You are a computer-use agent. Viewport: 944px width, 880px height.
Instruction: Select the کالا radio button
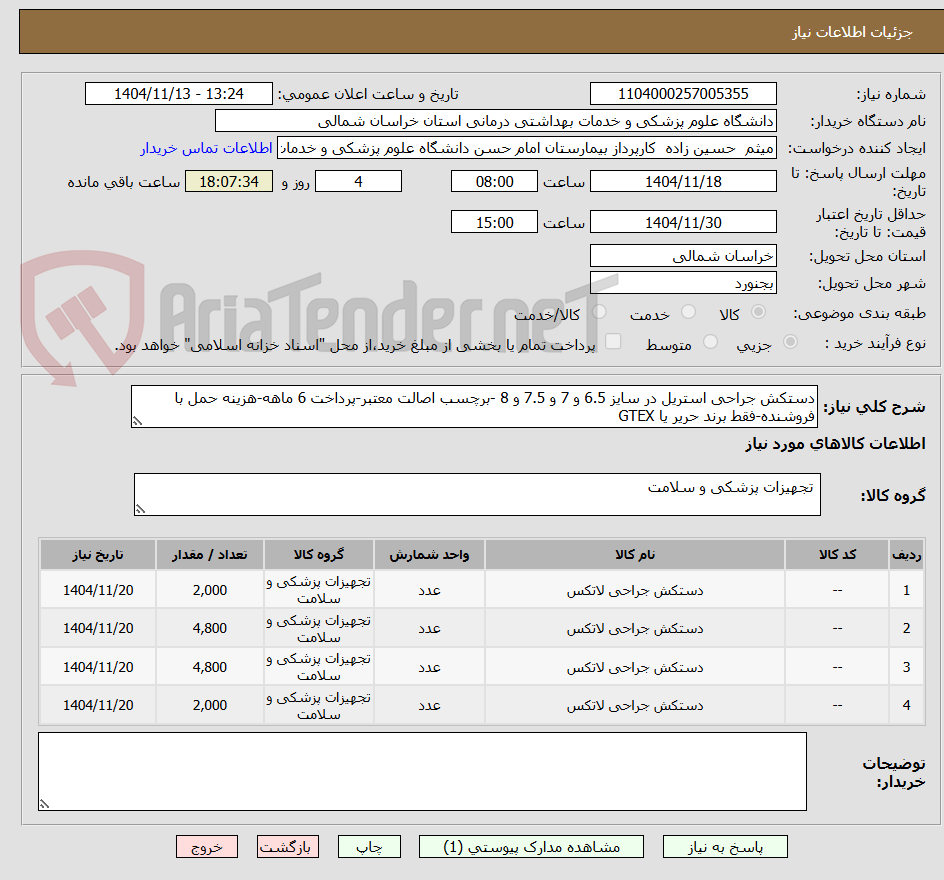(758, 312)
